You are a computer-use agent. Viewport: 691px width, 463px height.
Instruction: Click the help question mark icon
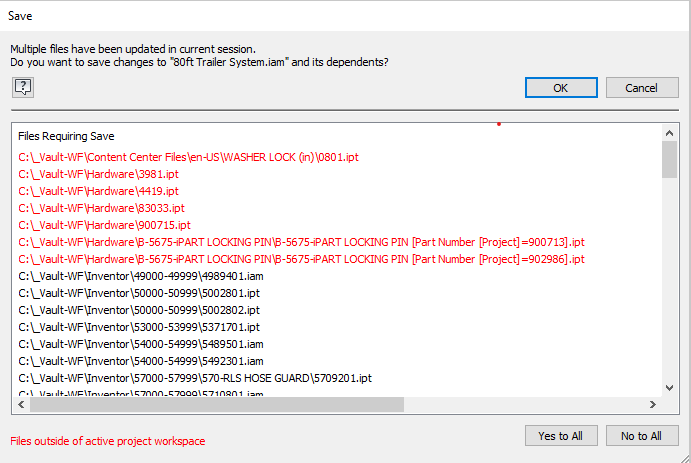point(23,87)
